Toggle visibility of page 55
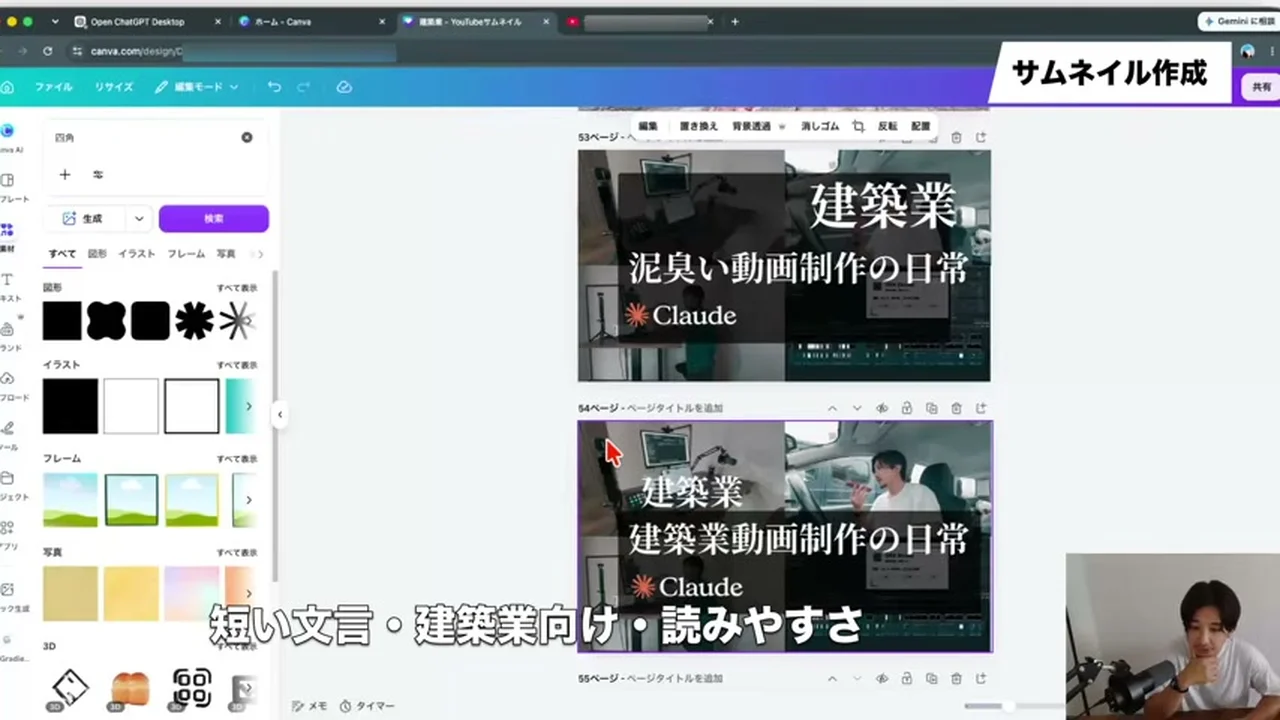Viewport: 1280px width, 720px height. coord(882,678)
